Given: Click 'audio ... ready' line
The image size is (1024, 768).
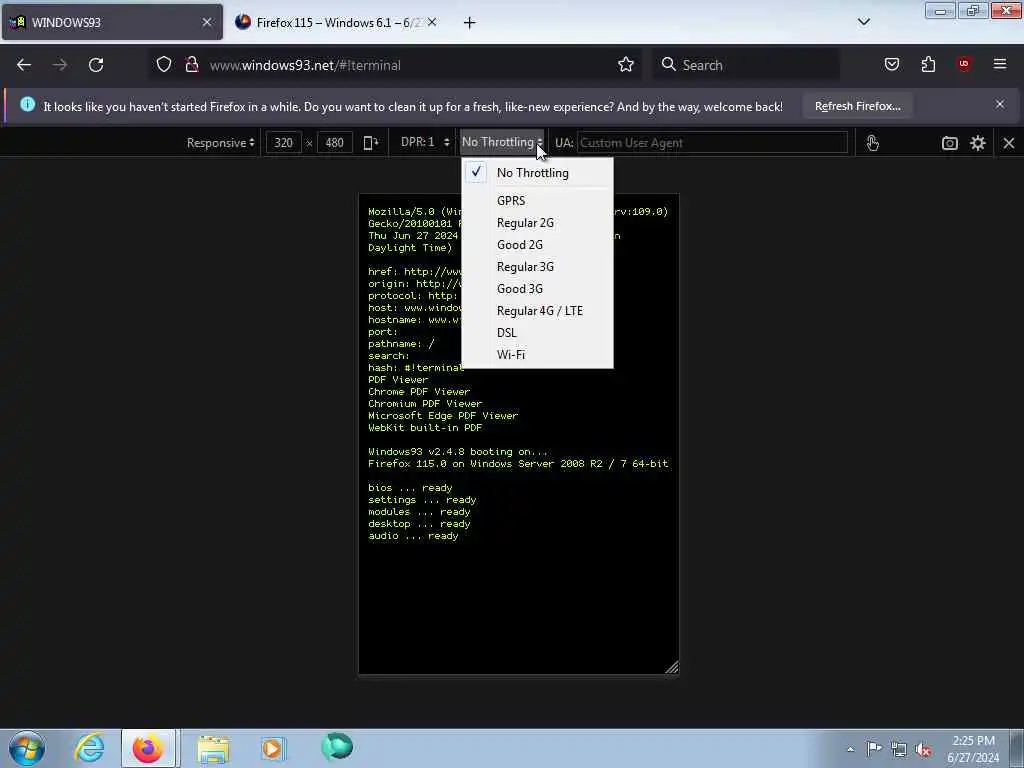Looking at the screenshot, I should [x=413, y=536].
